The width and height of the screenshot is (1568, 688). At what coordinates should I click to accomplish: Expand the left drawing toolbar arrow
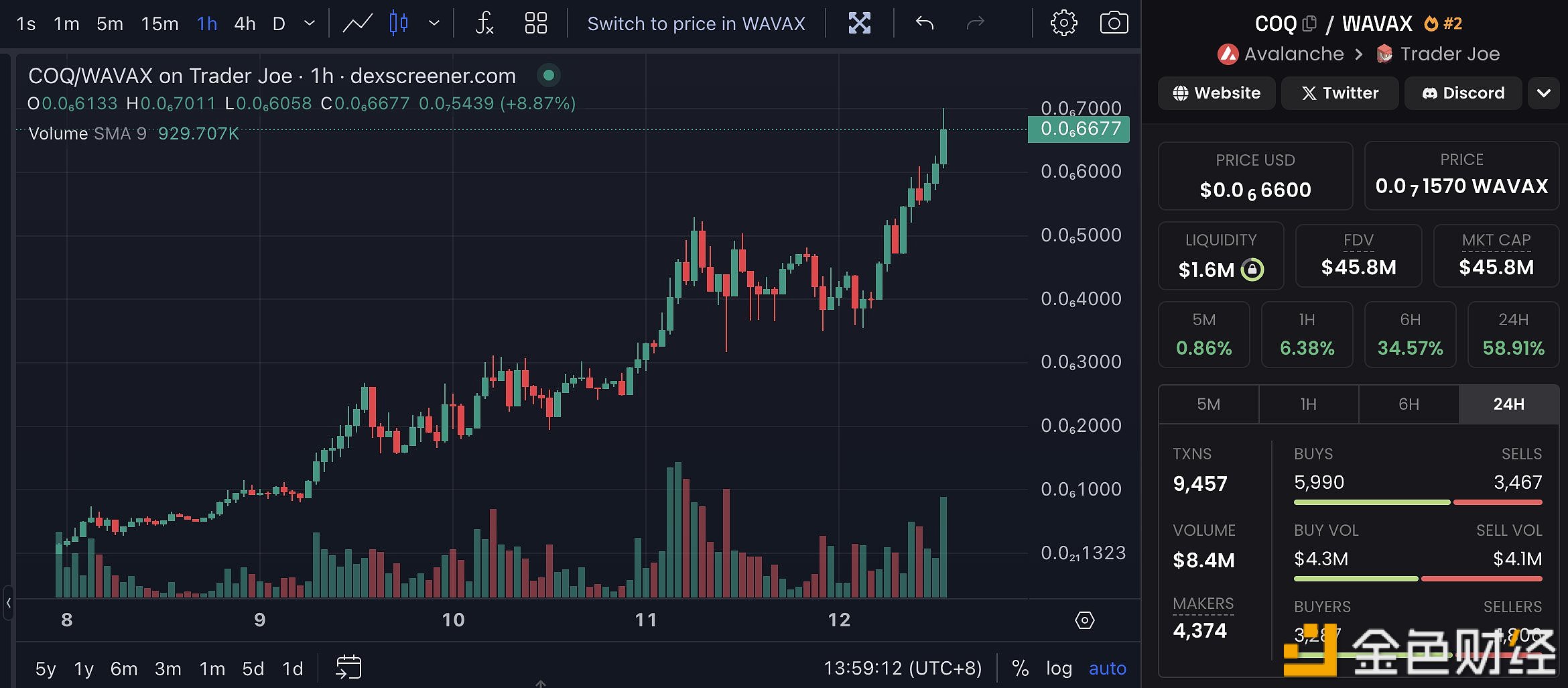pos(8,603)
